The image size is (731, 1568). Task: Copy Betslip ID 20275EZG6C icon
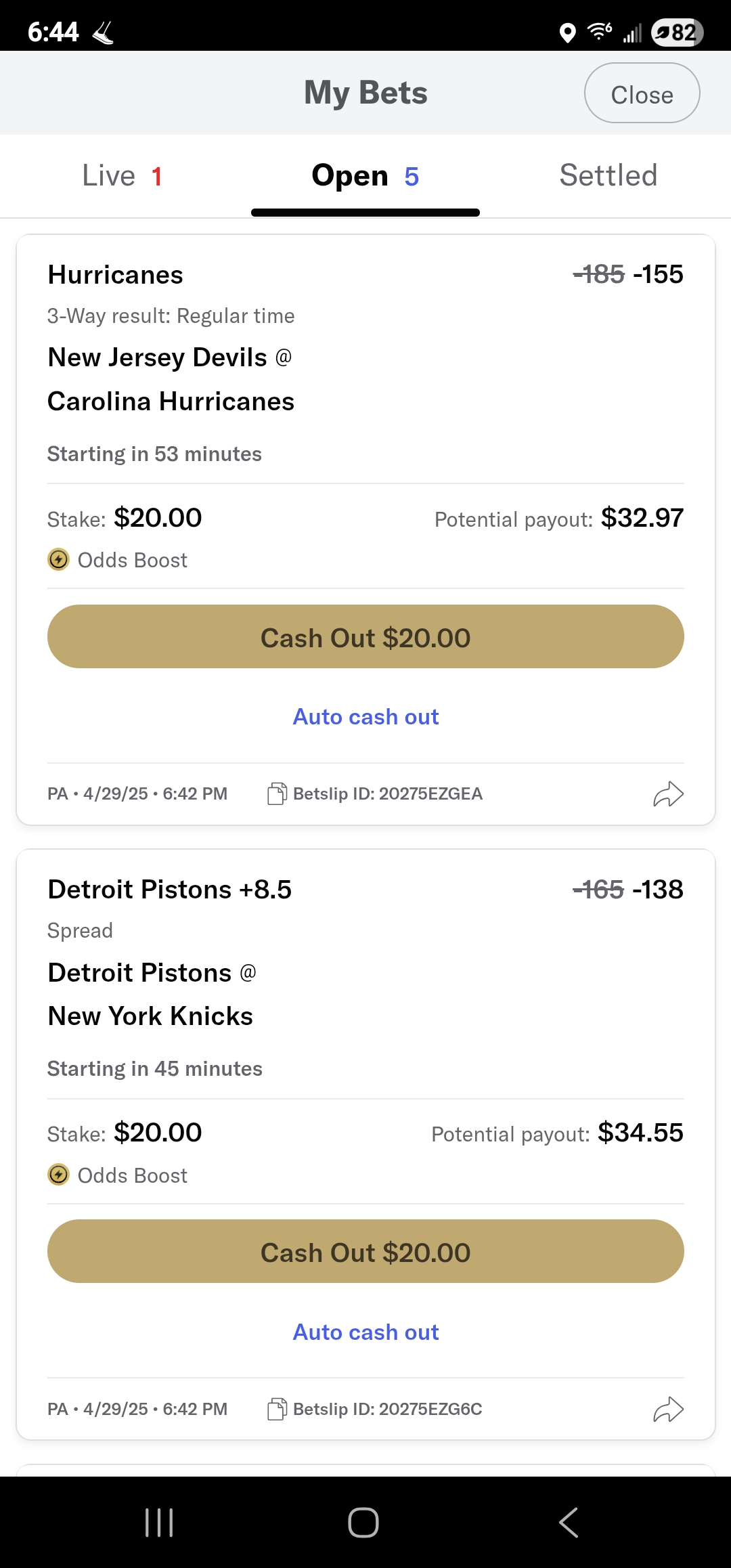[277, 1409]
